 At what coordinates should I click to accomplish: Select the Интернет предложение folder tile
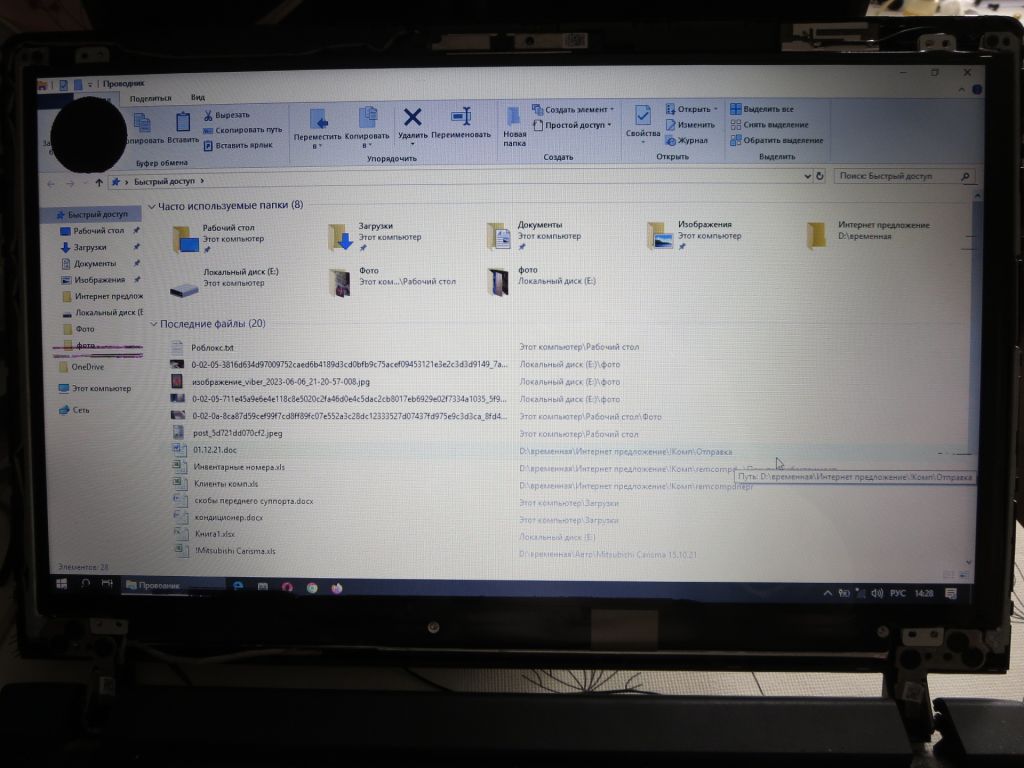pyautogui.click(x=868, y=234)
